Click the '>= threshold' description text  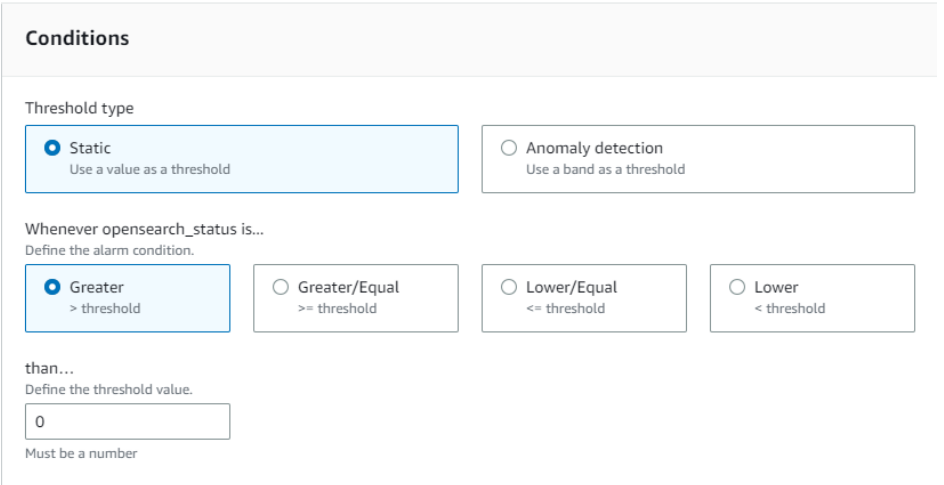pos(338,309)
